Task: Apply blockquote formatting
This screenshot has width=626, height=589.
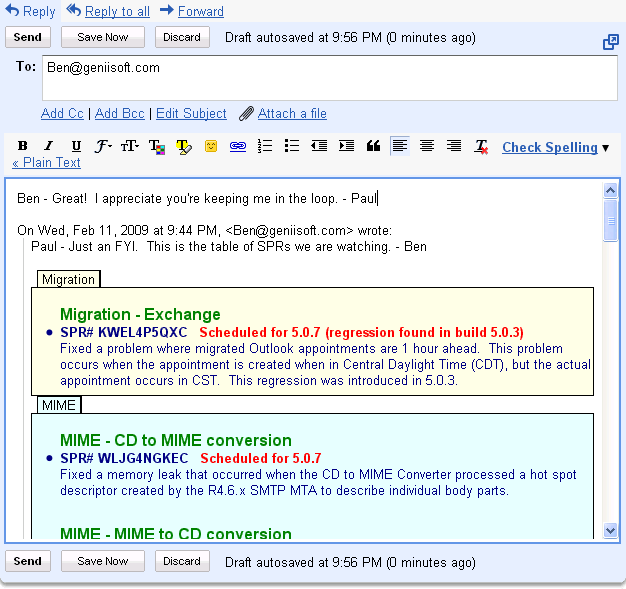Action: pos(373,146)
